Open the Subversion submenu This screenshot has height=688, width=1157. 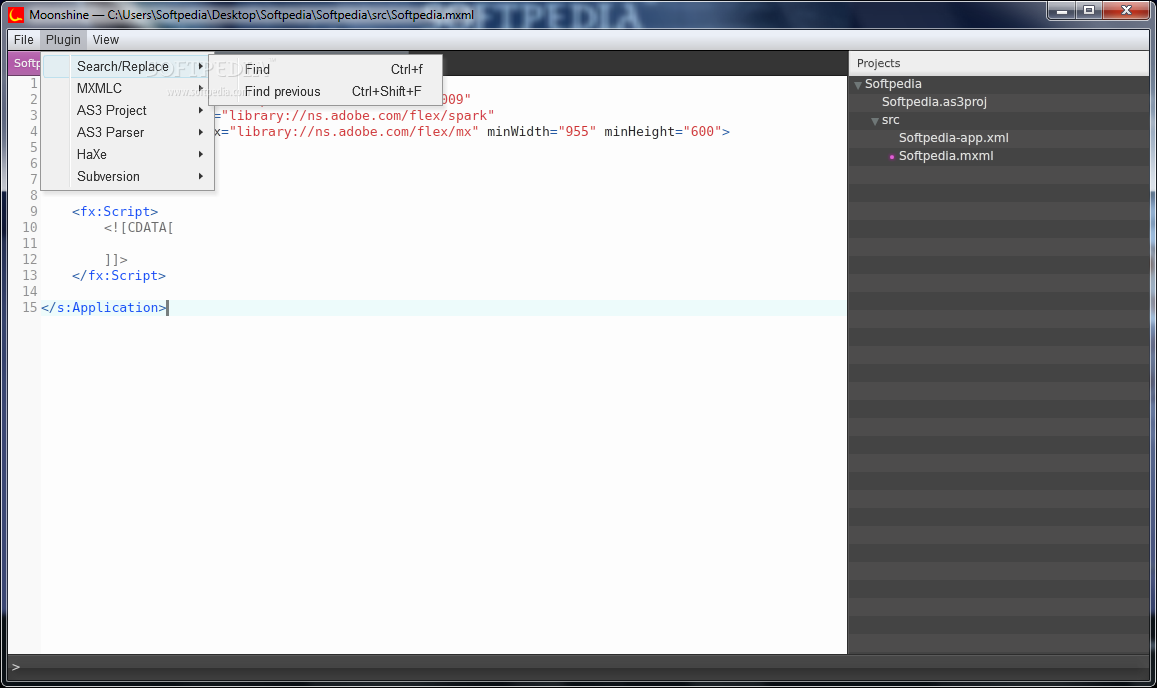point(128,177)
